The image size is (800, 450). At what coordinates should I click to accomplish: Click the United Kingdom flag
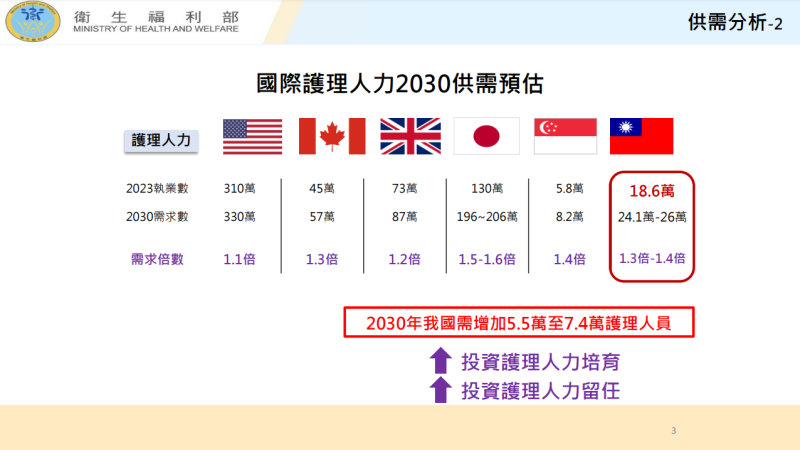point(411,136)
